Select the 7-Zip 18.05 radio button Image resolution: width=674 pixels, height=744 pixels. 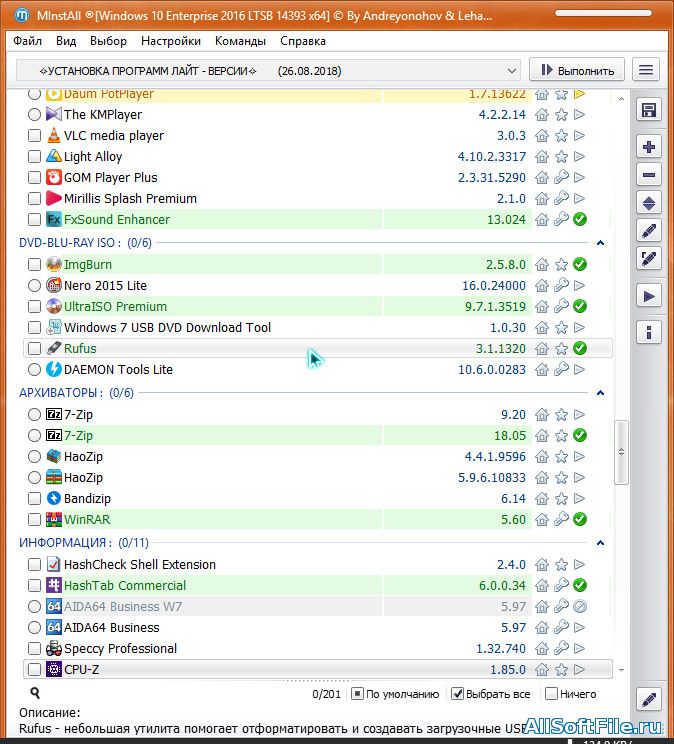click(x=34, y=436)
